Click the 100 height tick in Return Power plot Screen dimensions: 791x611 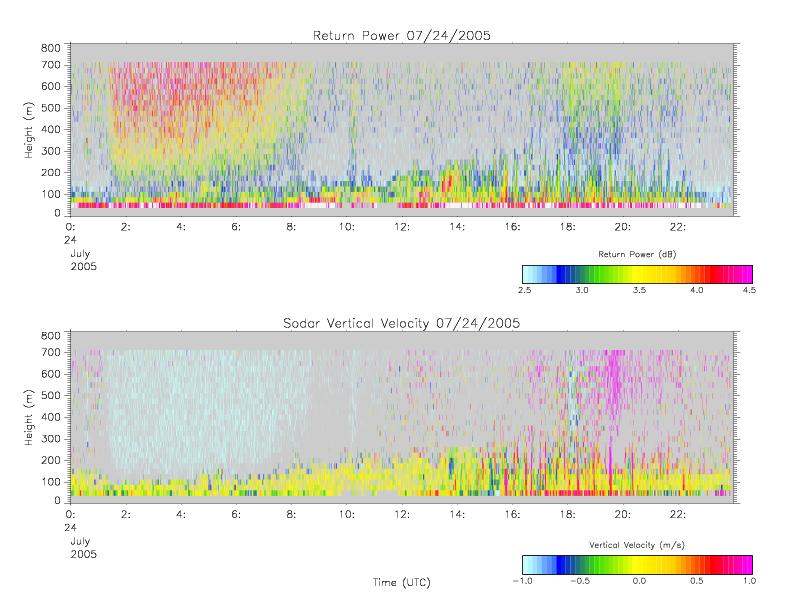click(x=50, y=194)
